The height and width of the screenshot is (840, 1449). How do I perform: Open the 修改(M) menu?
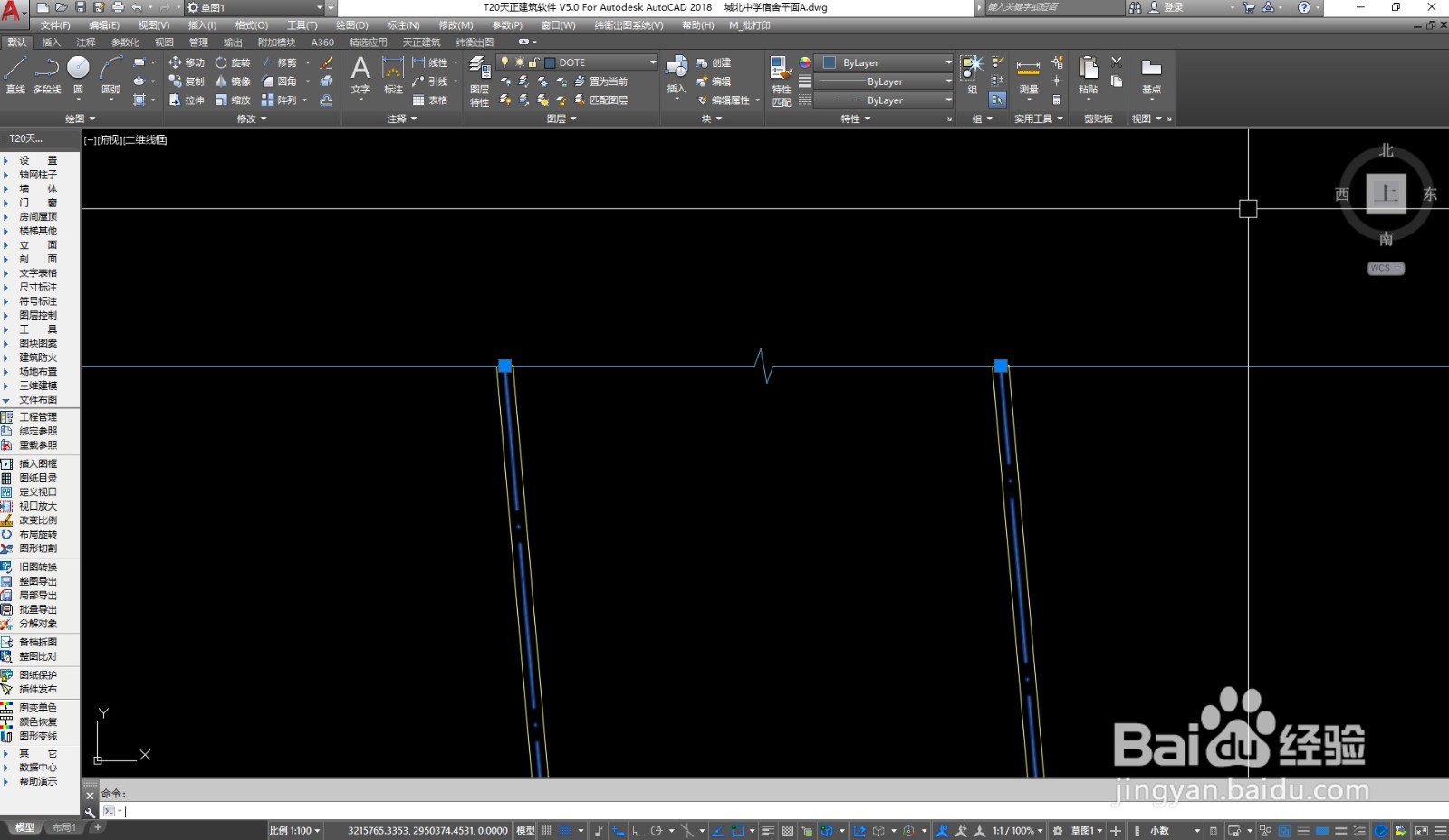456,25
